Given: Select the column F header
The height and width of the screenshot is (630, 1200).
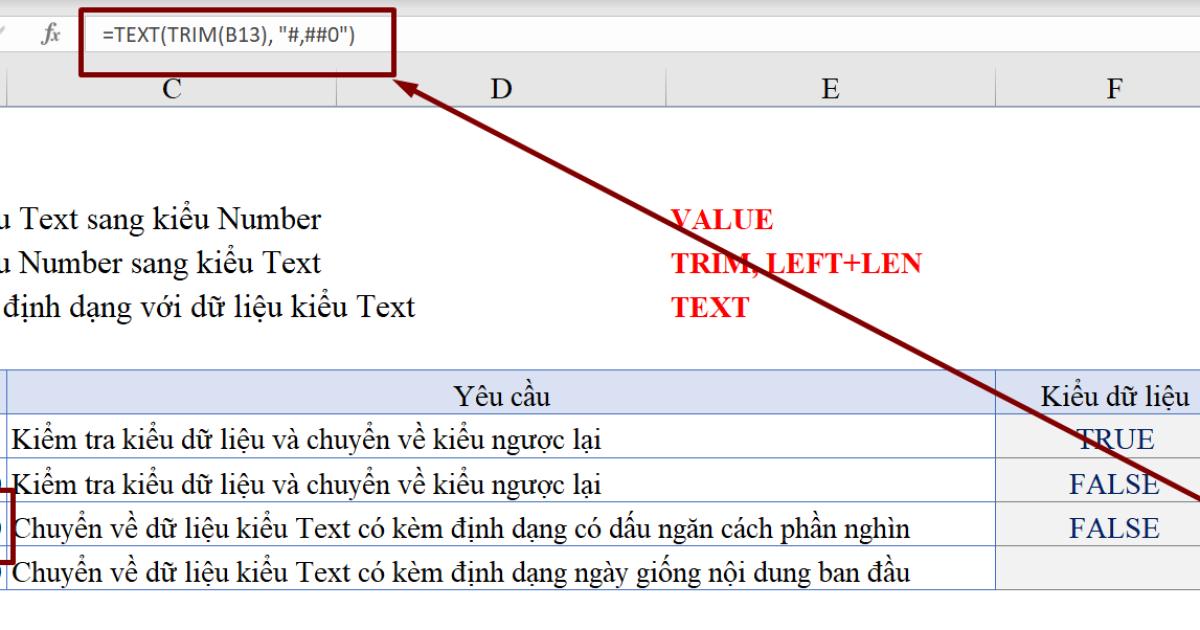Looking at the screenshot, I should pyautogui.click(x=1114, y=89).
